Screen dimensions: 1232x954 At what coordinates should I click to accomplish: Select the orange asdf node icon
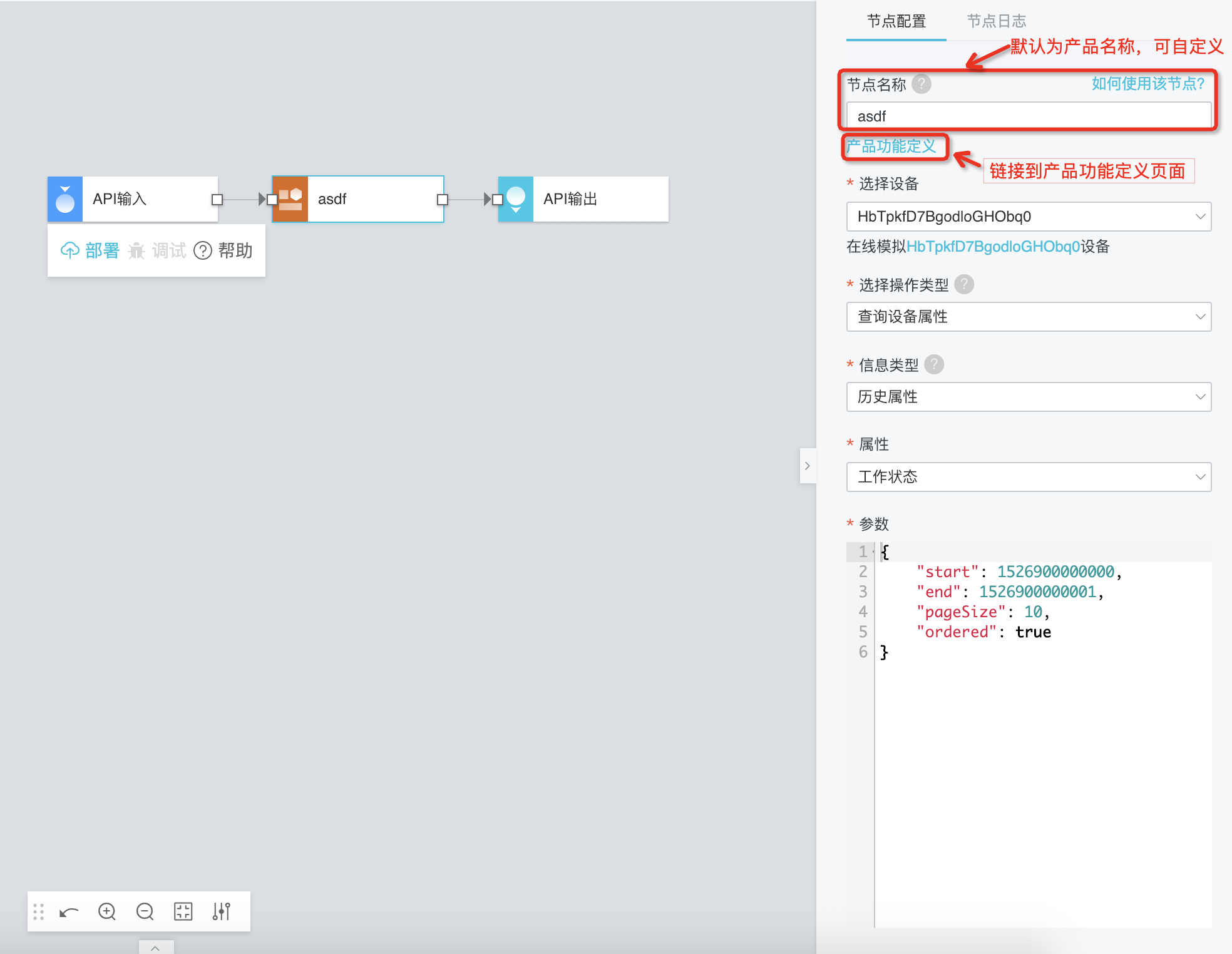(290, 199)
